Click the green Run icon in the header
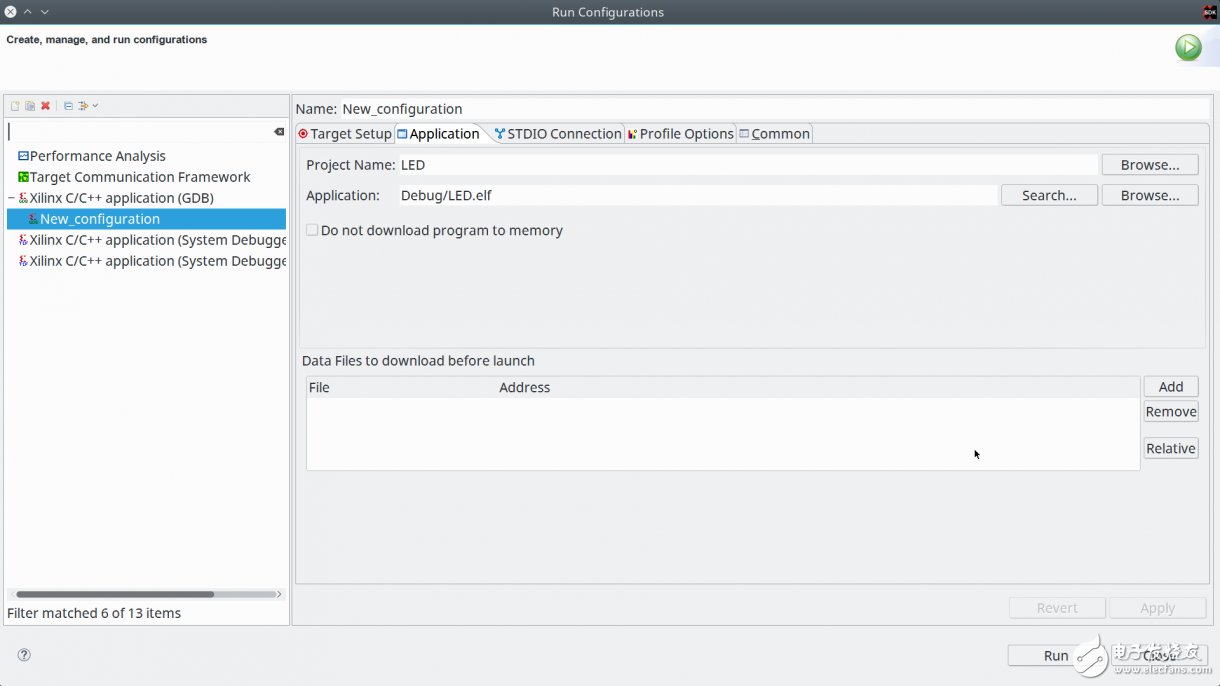Image resolution: width=1220 pixels, height=686 pixels. point(1188,47)
